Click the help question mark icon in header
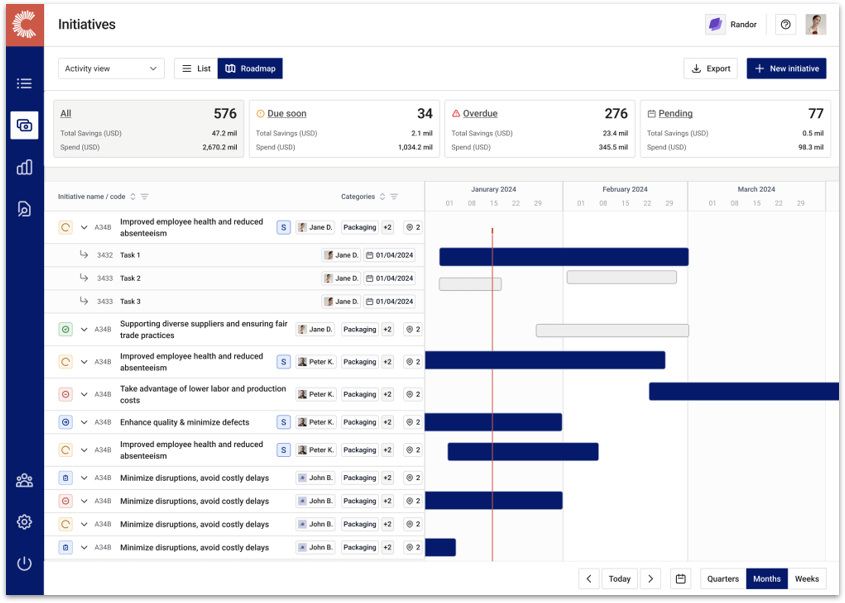The image size is (845, 603). click(x=785, y=24)
